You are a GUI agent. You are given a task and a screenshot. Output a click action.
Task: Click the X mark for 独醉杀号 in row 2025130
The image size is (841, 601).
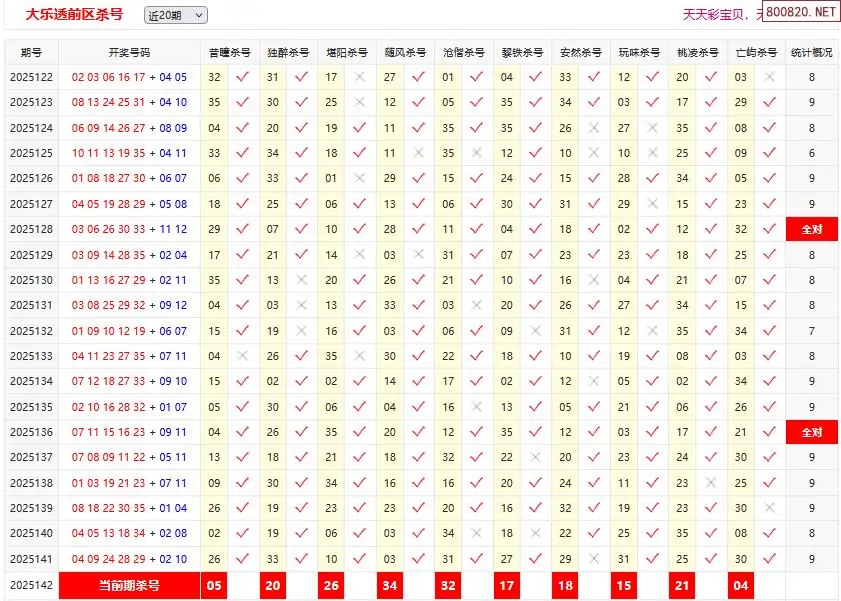click(301, 280)
